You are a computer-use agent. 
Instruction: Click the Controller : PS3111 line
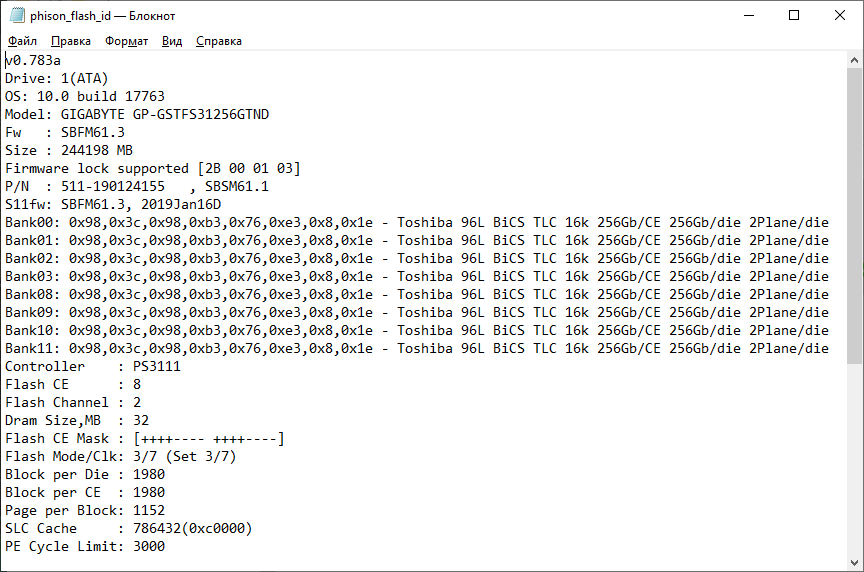(x=93, y=366)
